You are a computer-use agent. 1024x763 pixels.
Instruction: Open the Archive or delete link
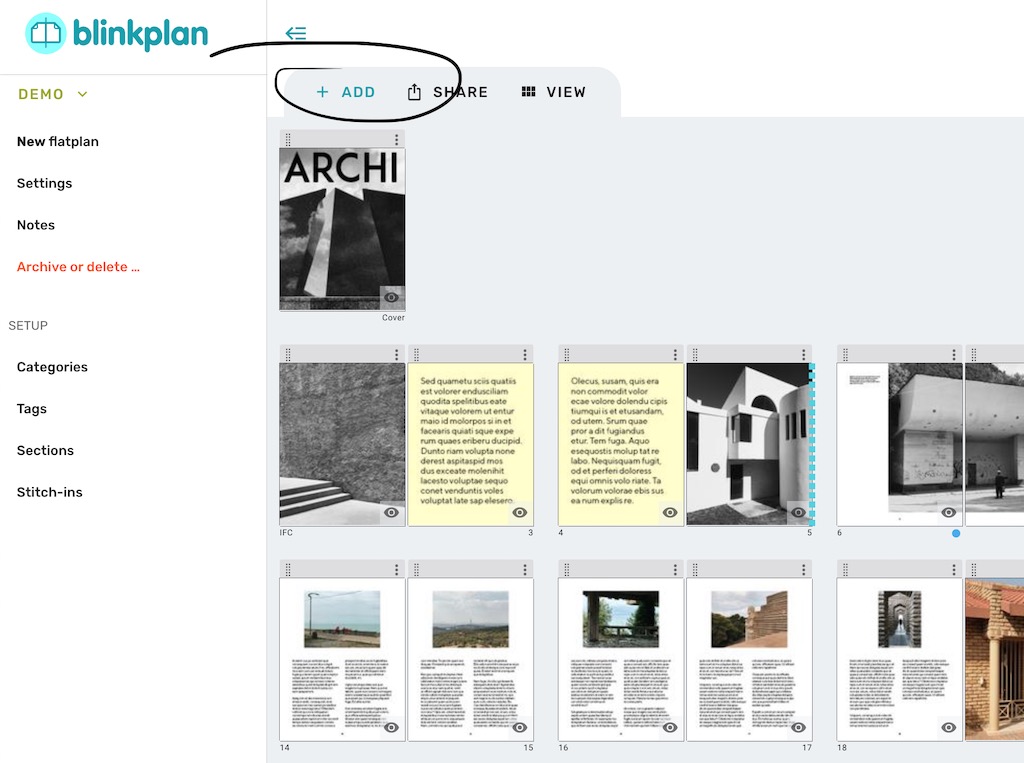(76, 266)
